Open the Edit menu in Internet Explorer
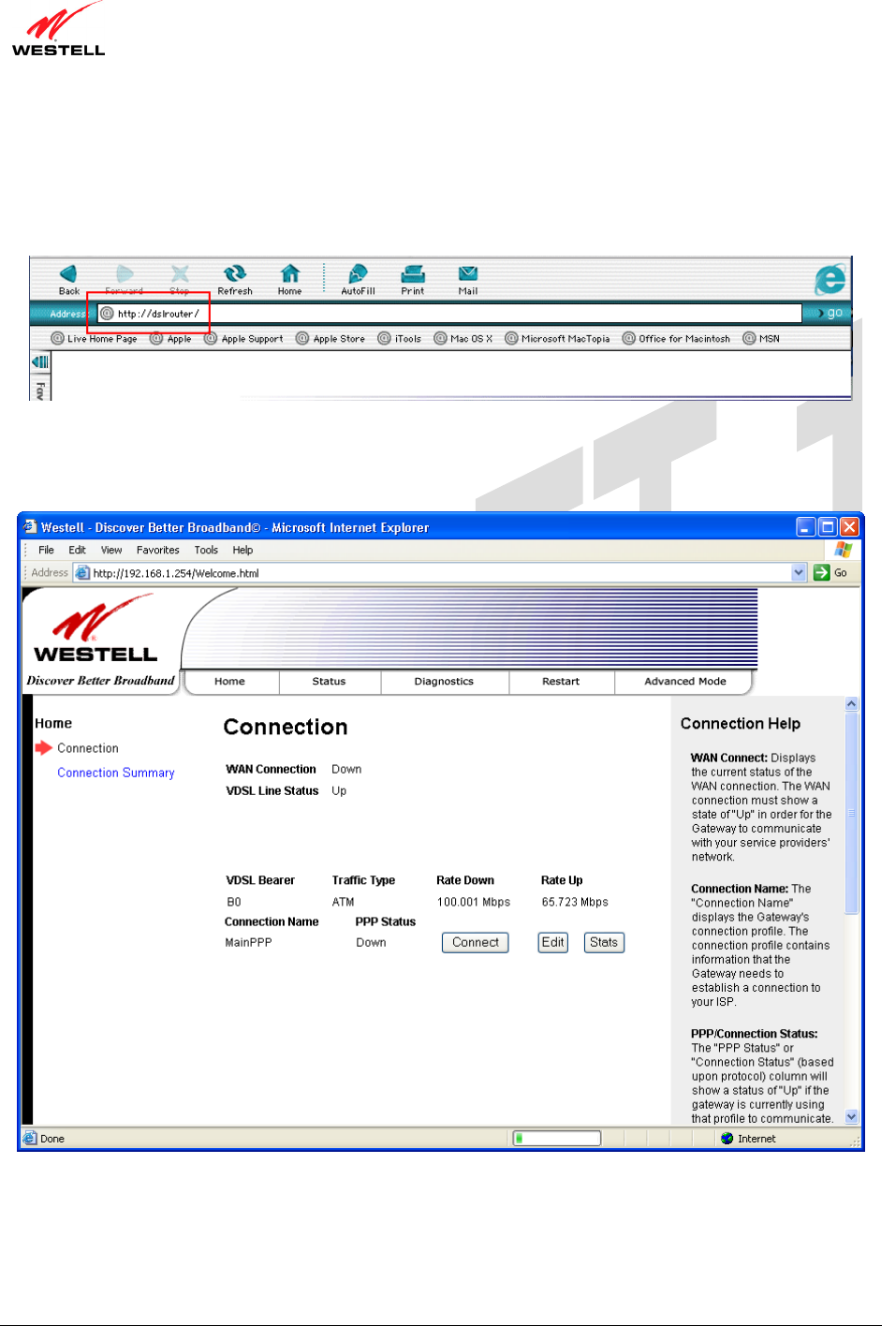Screen dimensions: 896x1326 tap(77, 551)
